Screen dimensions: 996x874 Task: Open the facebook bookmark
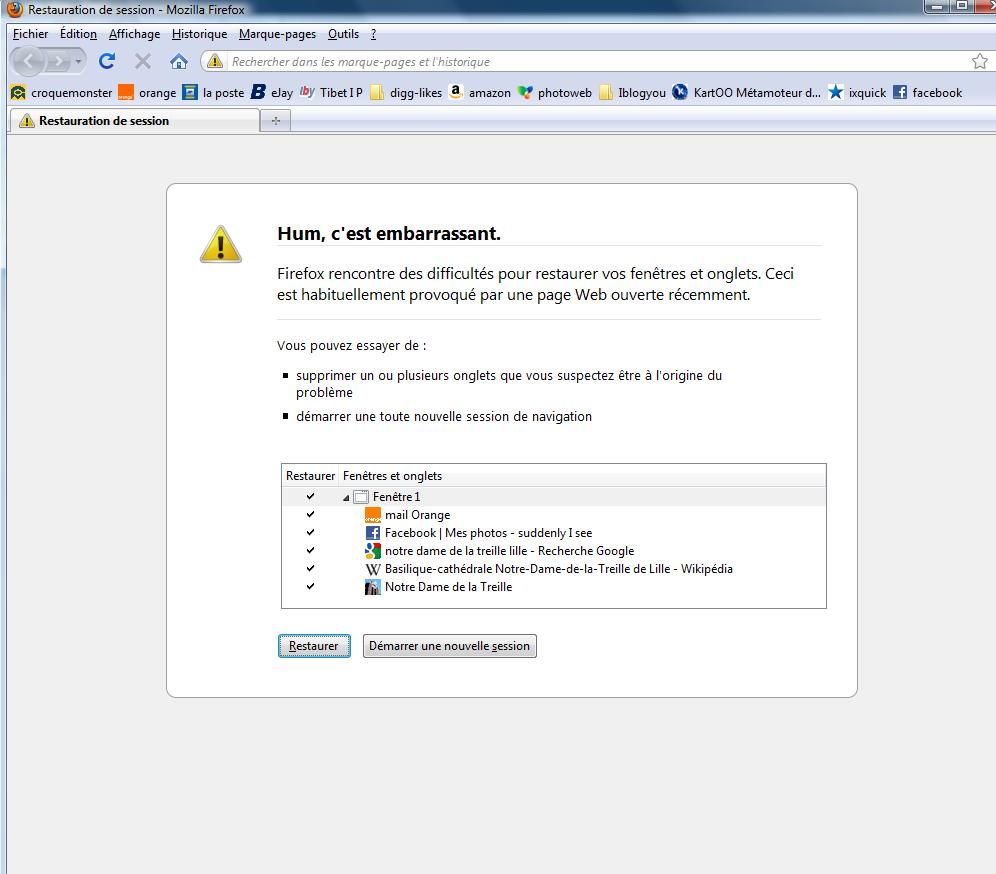pyautogui.click(x=927, y=93)
